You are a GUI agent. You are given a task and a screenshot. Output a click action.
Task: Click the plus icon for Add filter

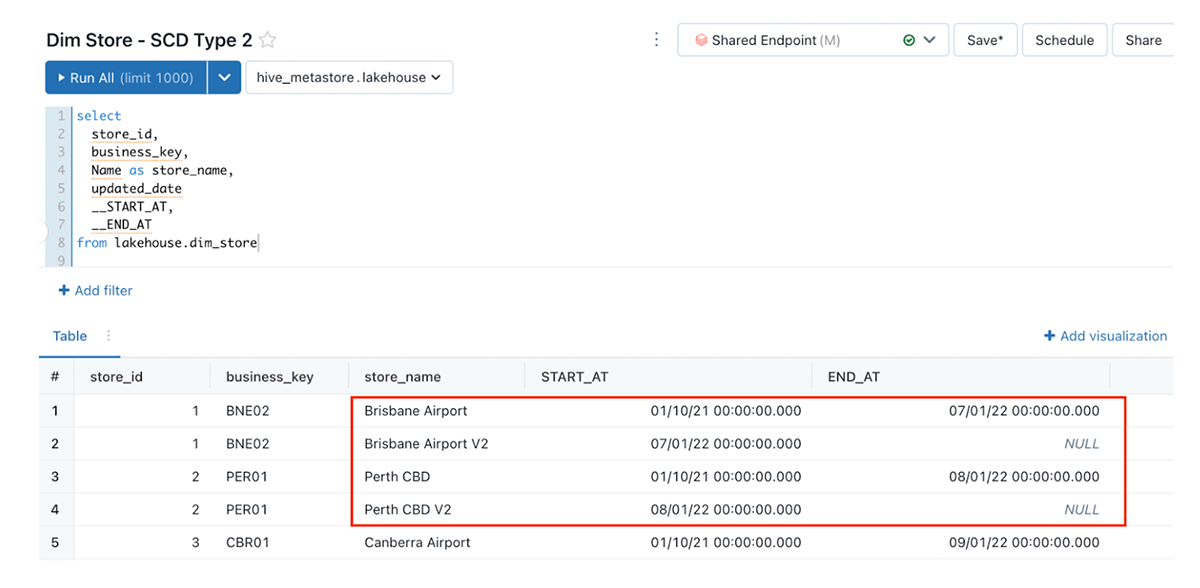[64, 291]
